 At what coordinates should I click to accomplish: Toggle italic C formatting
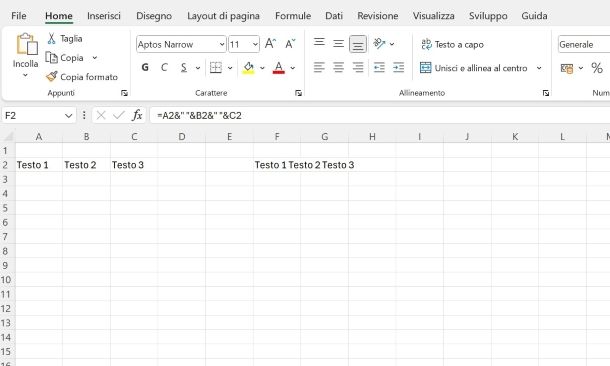(164, 68)
